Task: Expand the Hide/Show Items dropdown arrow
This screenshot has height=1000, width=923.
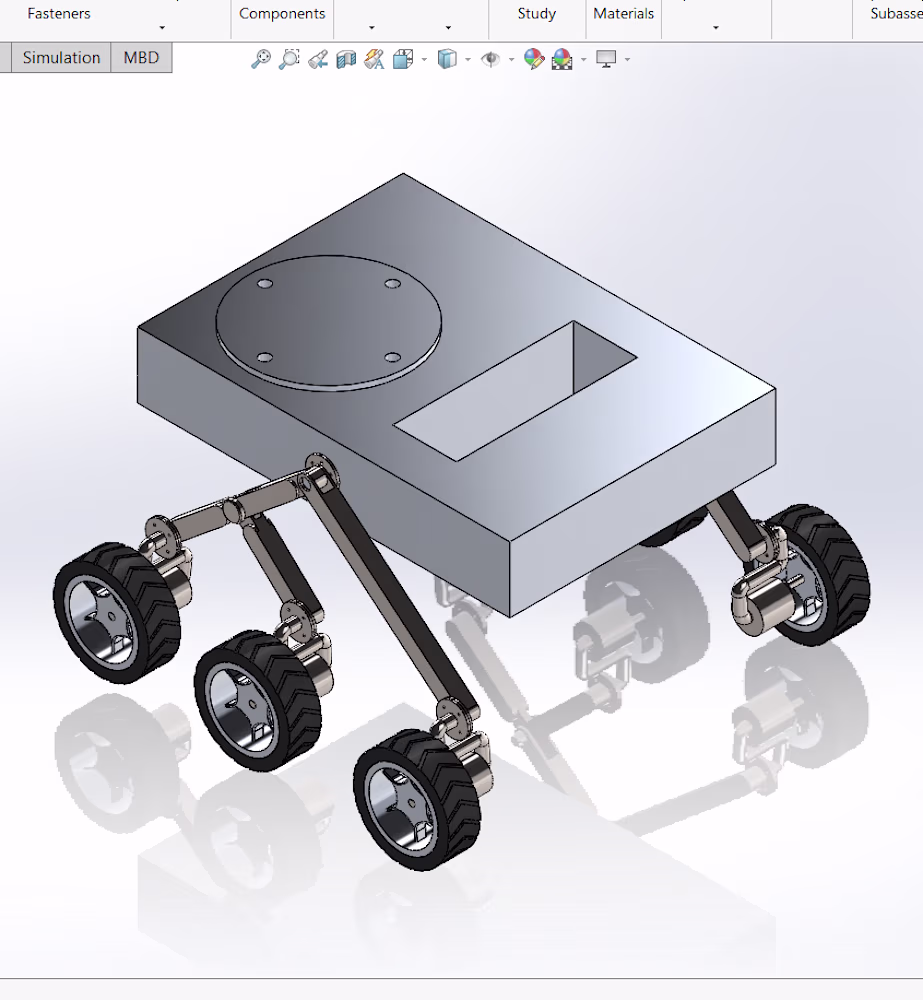Action: click(512, 60)
